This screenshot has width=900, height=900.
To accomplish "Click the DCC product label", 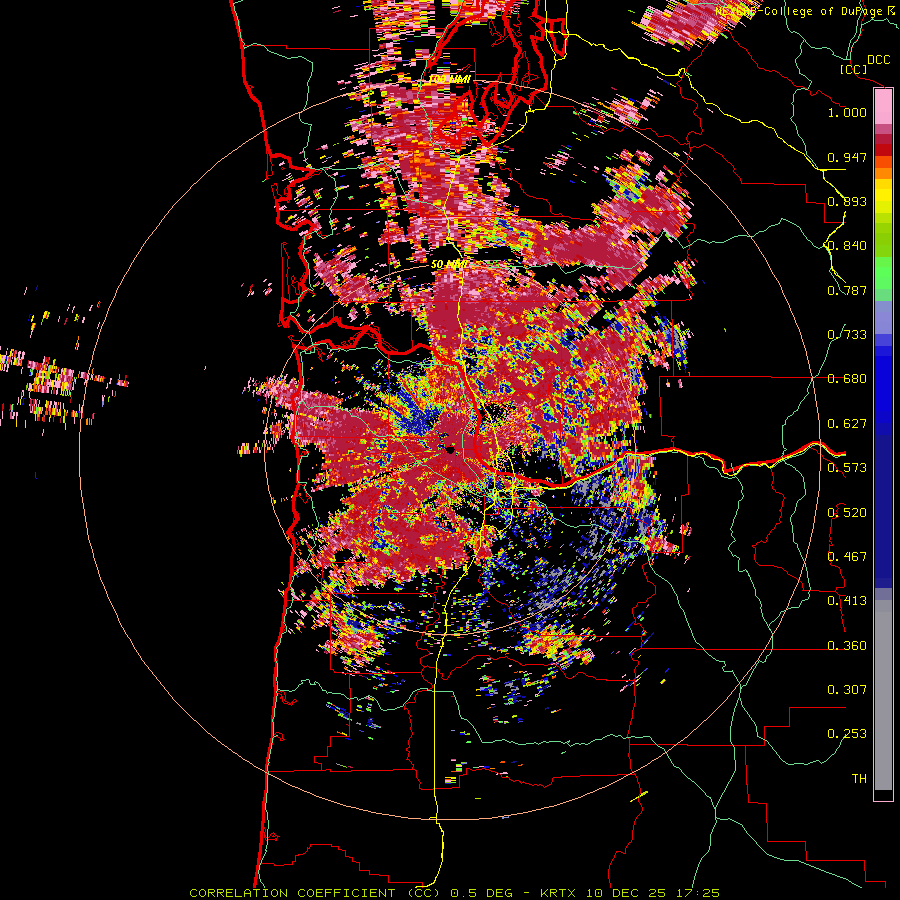I will (878, 60).
